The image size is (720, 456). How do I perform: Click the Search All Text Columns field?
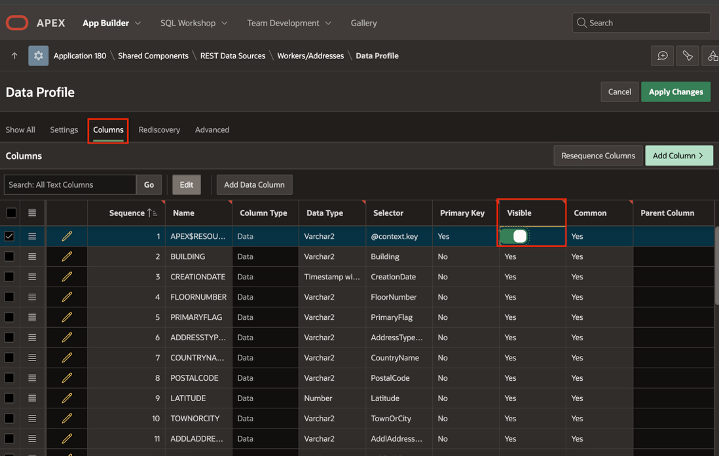click(x=68, y=184)
